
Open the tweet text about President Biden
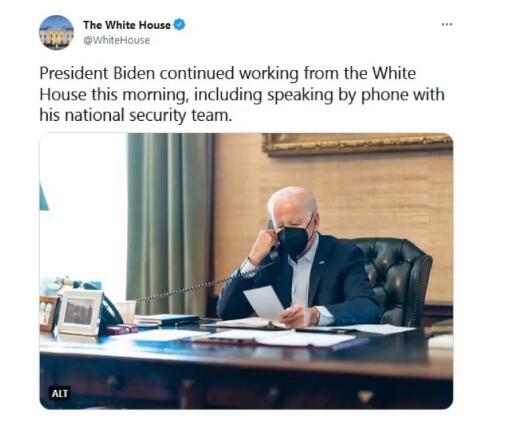click(x=242, y=94)
